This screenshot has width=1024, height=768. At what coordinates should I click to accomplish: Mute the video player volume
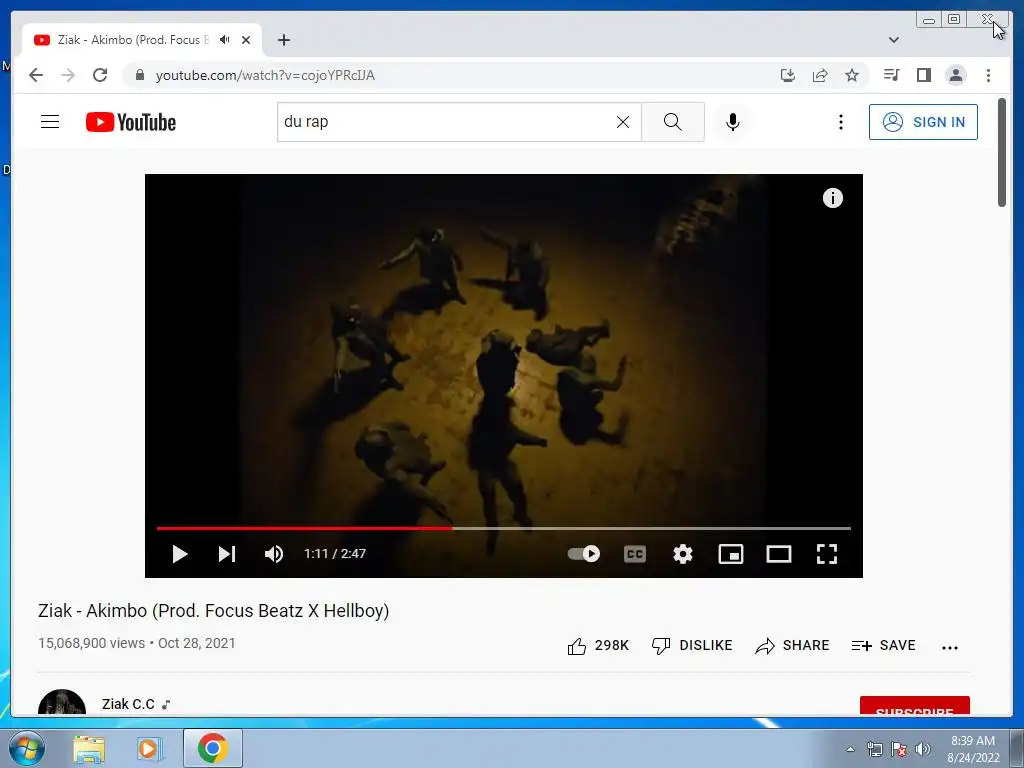274,554
